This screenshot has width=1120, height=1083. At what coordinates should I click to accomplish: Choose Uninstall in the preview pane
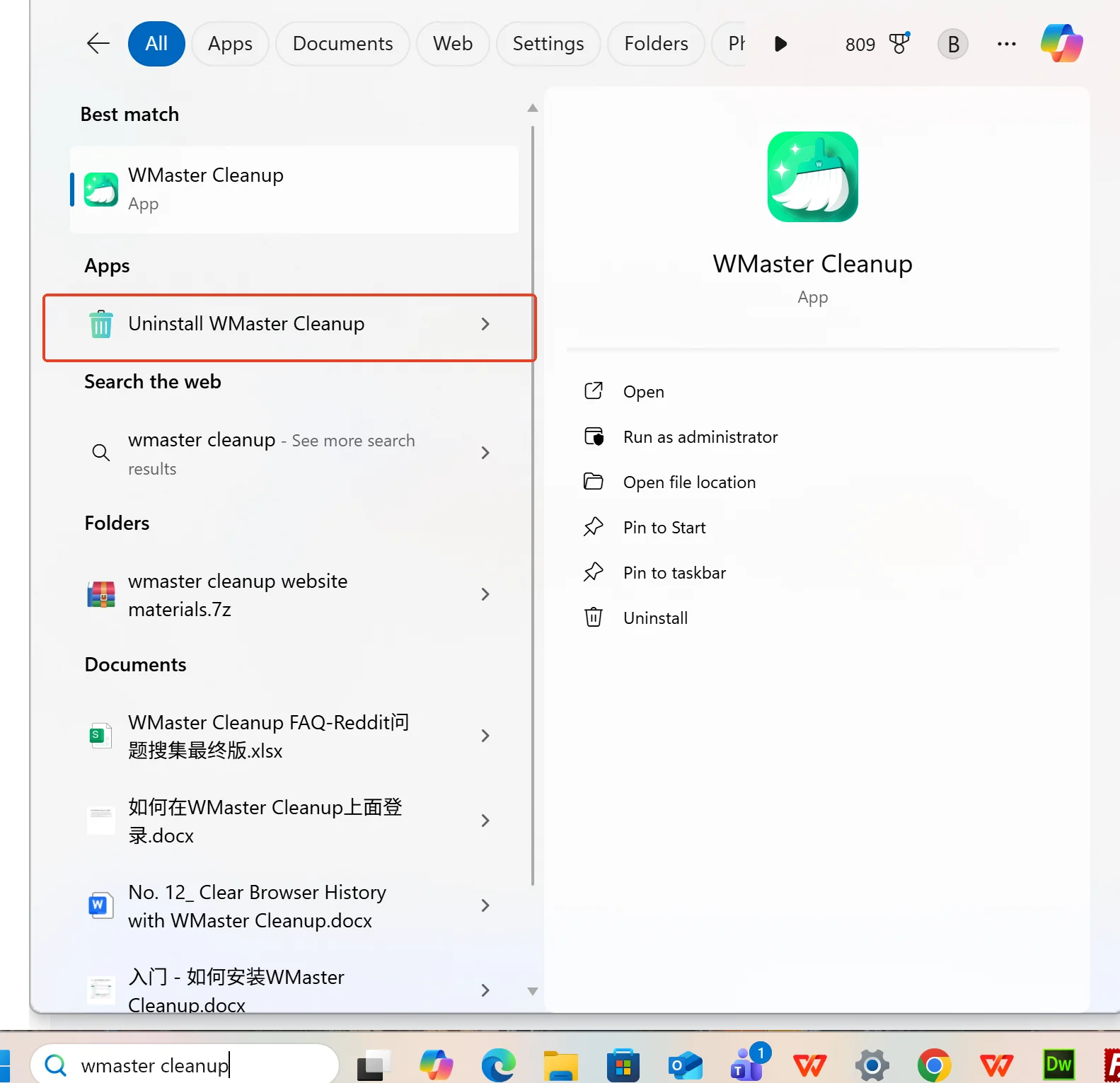tap(813, 618)
